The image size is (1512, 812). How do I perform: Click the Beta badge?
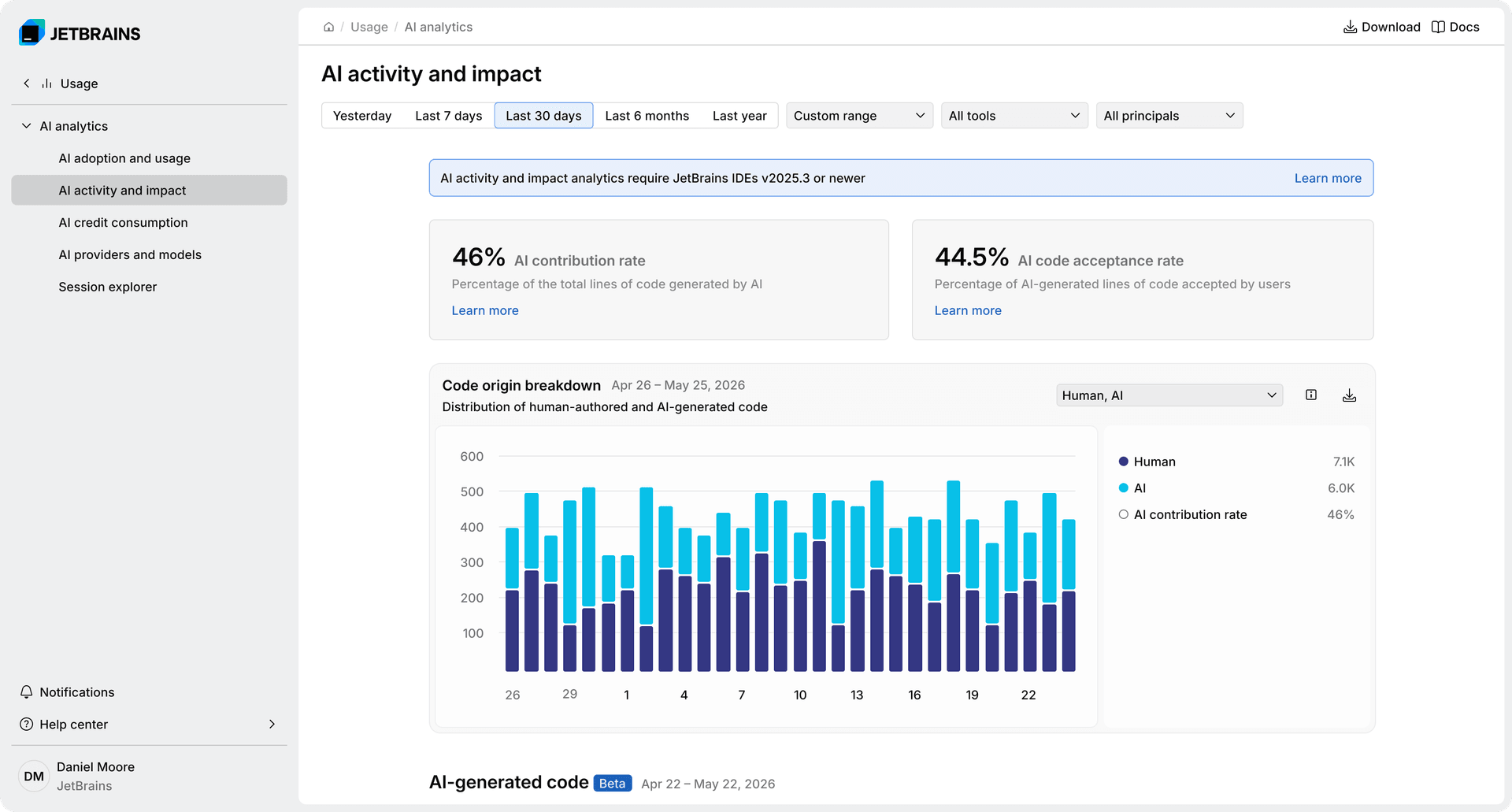pos(613,784)
